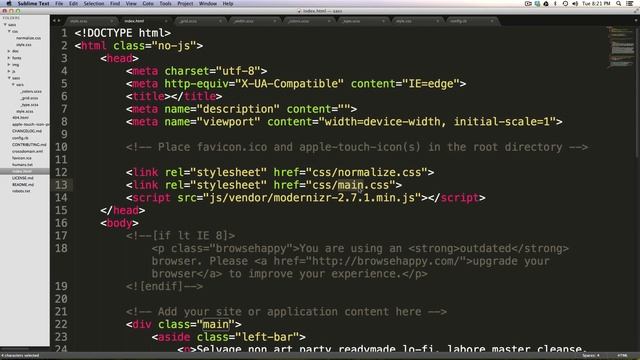Click 'no-js' class value on line 2

tap(174, 45)
